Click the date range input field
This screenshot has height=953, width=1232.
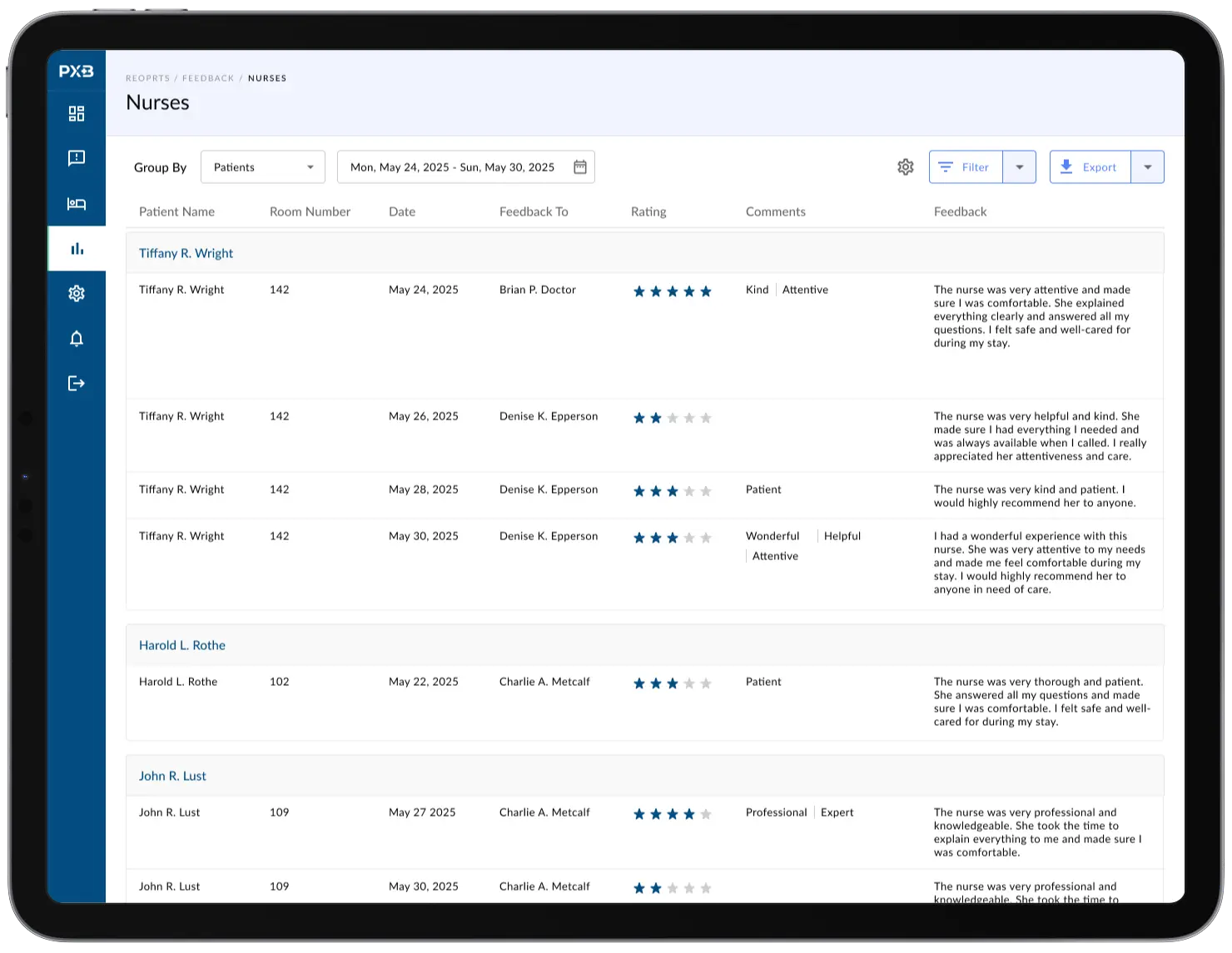click(x=454, y=166)
